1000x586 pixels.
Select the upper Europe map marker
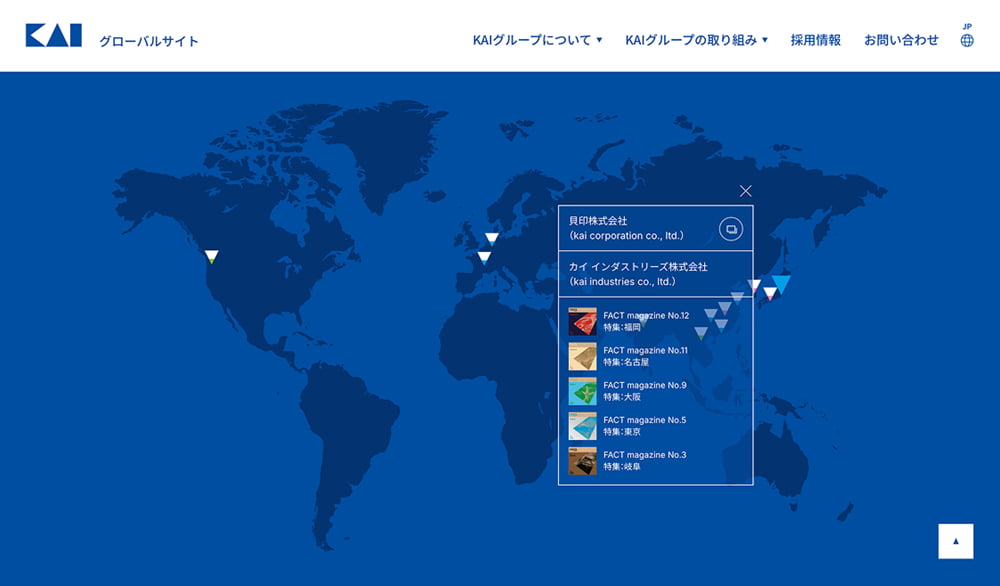point(492,238)
